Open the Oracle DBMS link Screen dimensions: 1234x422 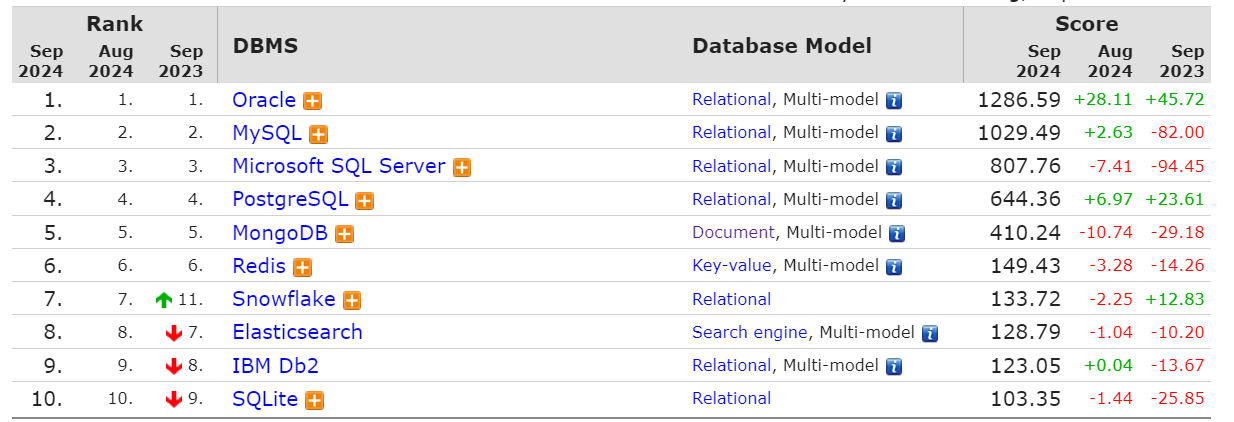[x=264, y=100]
